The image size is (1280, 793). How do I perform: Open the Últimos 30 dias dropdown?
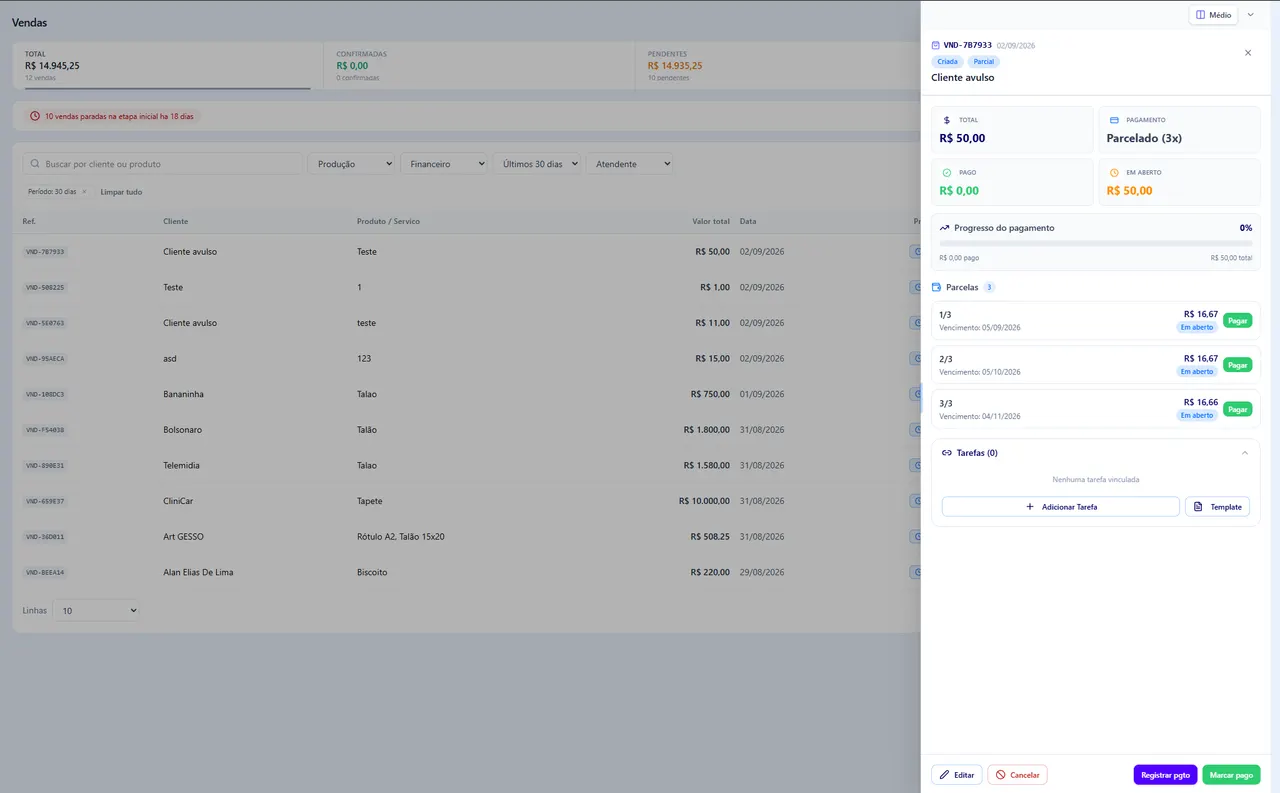[537, 164]
